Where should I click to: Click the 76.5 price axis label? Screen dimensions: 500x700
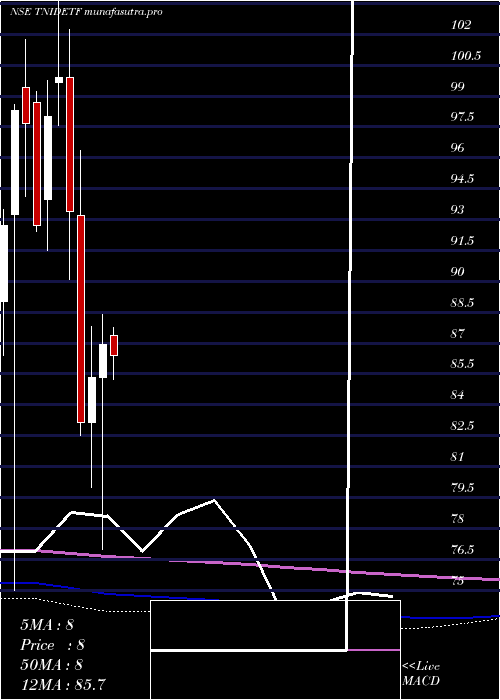[x=462, y=550]
